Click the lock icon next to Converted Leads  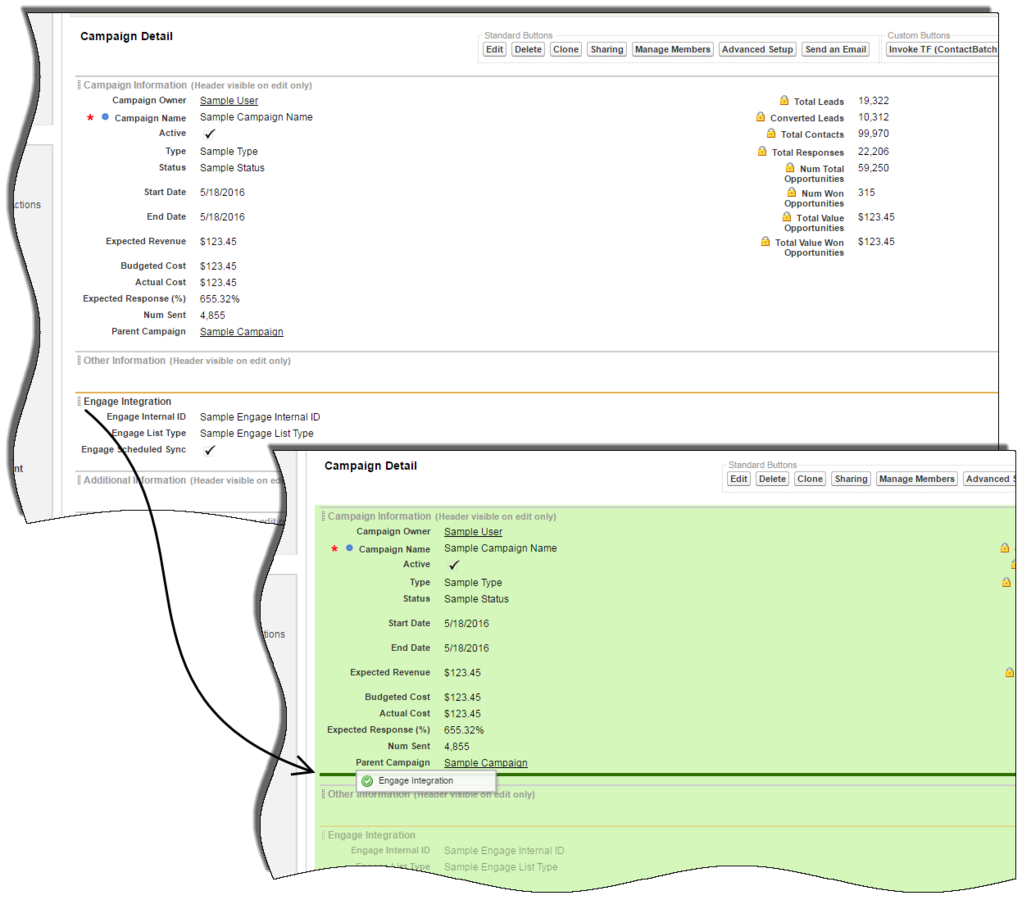click(x=760, y=117)
